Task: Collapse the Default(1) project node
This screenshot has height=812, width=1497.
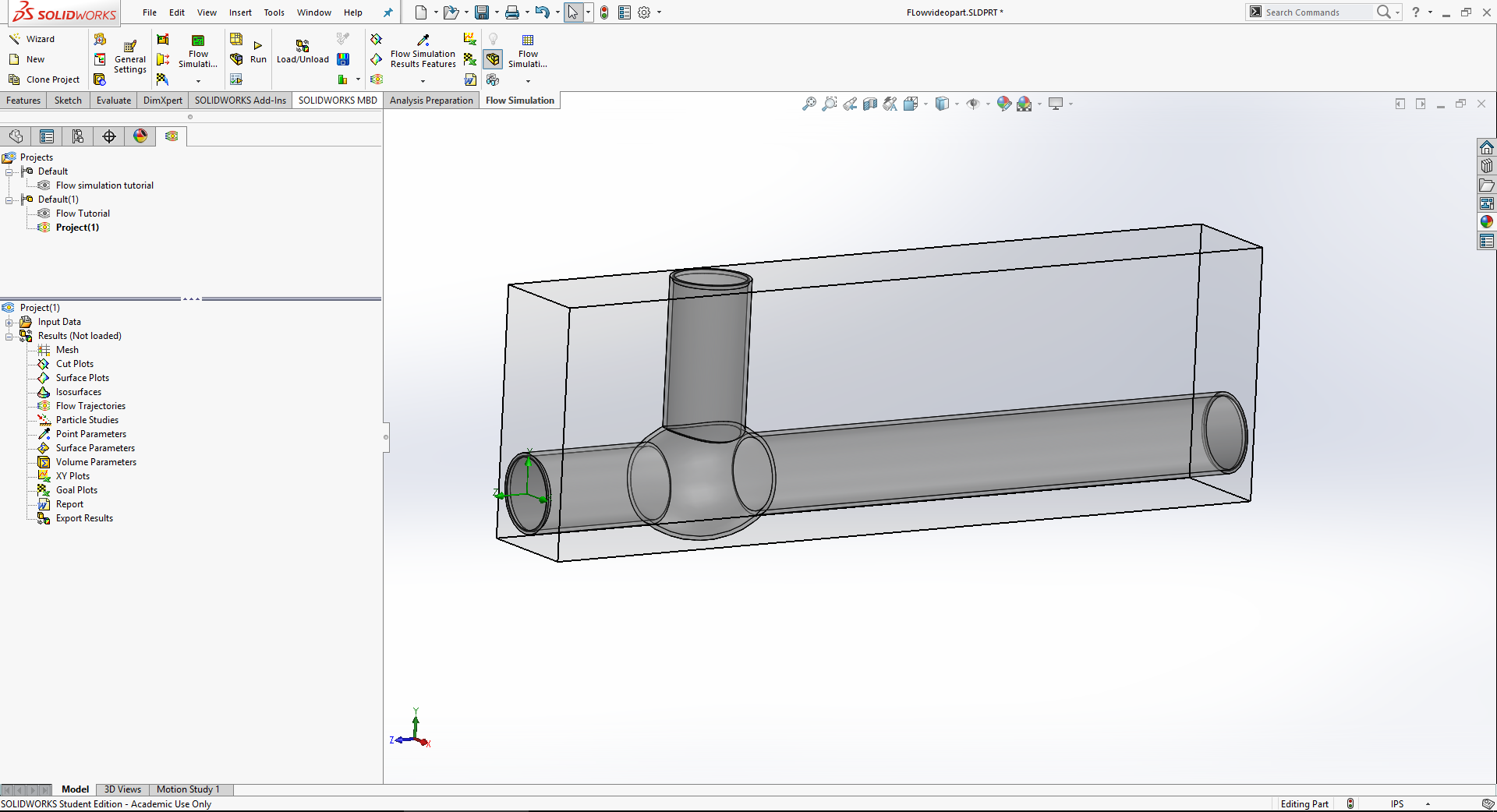Action: tap(9, 199)
